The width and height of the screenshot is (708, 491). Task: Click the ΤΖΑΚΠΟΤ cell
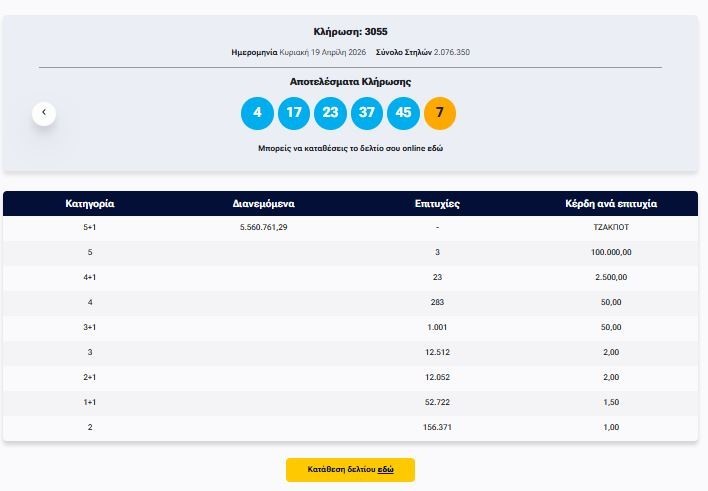point(611,228)
